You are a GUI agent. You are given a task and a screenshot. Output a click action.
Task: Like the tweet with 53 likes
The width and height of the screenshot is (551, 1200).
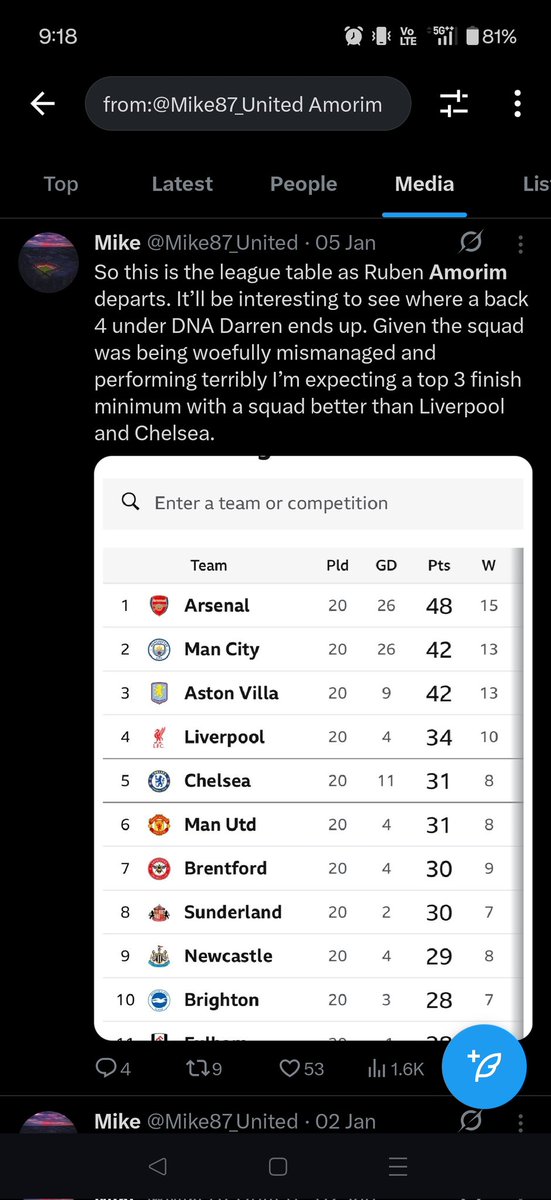tap(301, 1069)
